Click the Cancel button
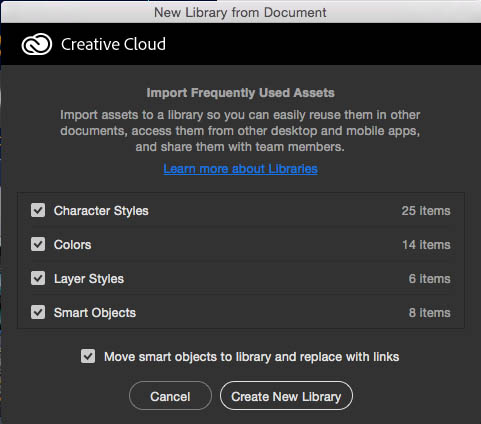The image size is (481, 424). coord(170,396)
